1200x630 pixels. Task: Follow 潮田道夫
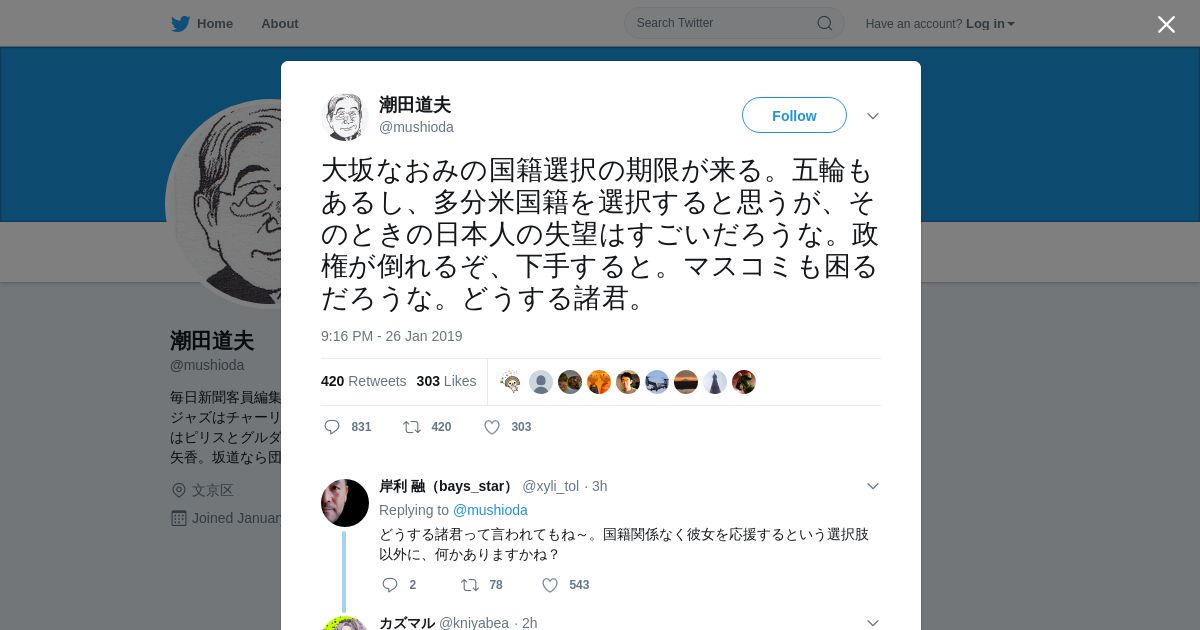pyautogui.click(x=794, y=115)
